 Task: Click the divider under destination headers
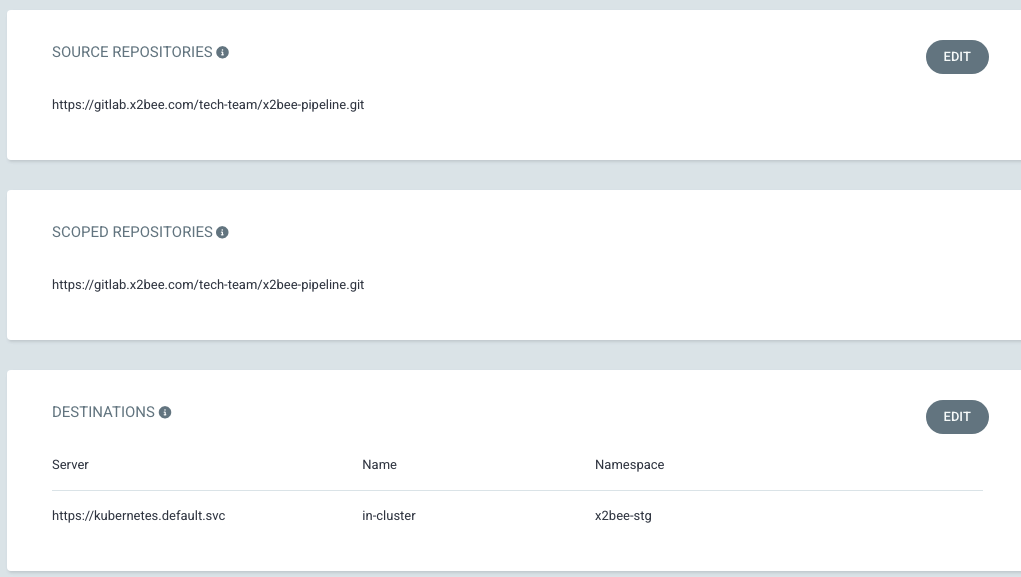click(517, 490)
